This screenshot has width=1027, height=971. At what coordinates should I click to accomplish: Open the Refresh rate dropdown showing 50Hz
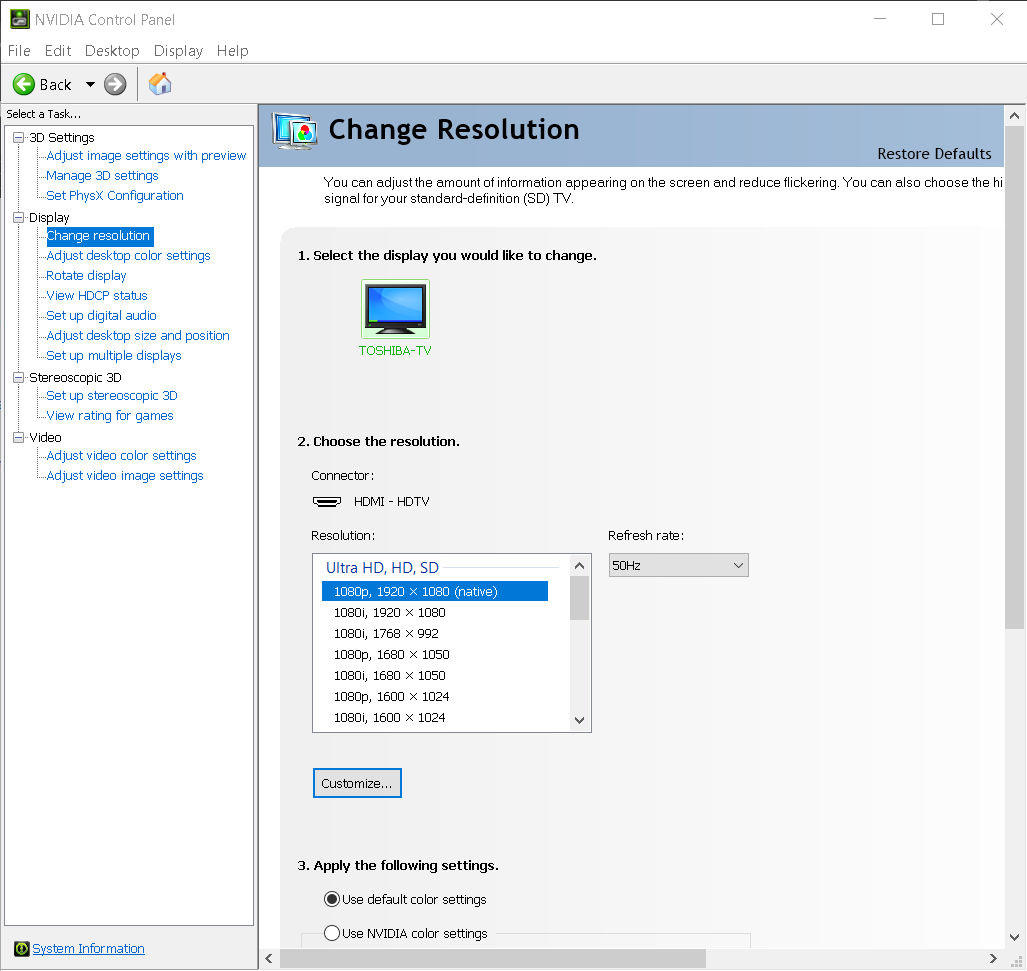coord(678,564)
